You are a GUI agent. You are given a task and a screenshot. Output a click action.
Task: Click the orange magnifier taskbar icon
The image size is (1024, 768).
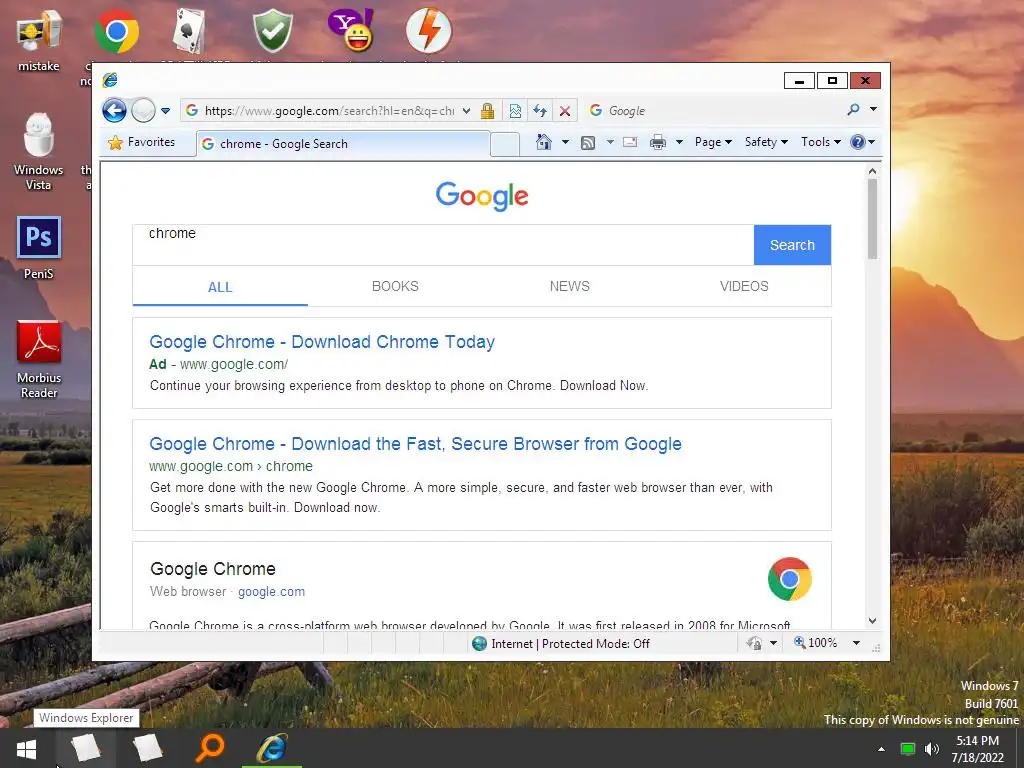coord(210,748)
